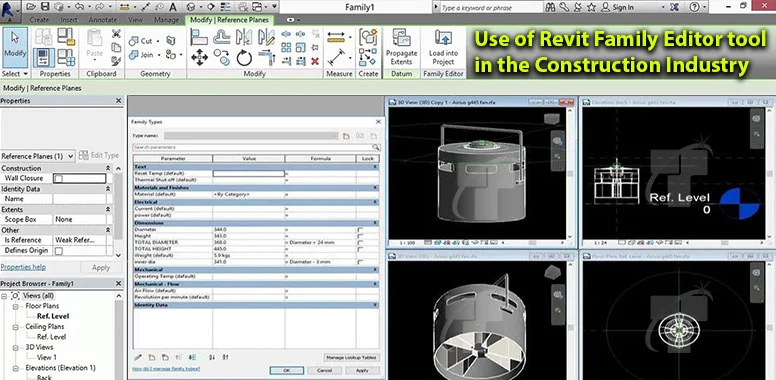Select the Ref. Level floor plan item
Viewport: 776px width, 380px height.
[53, 316]
